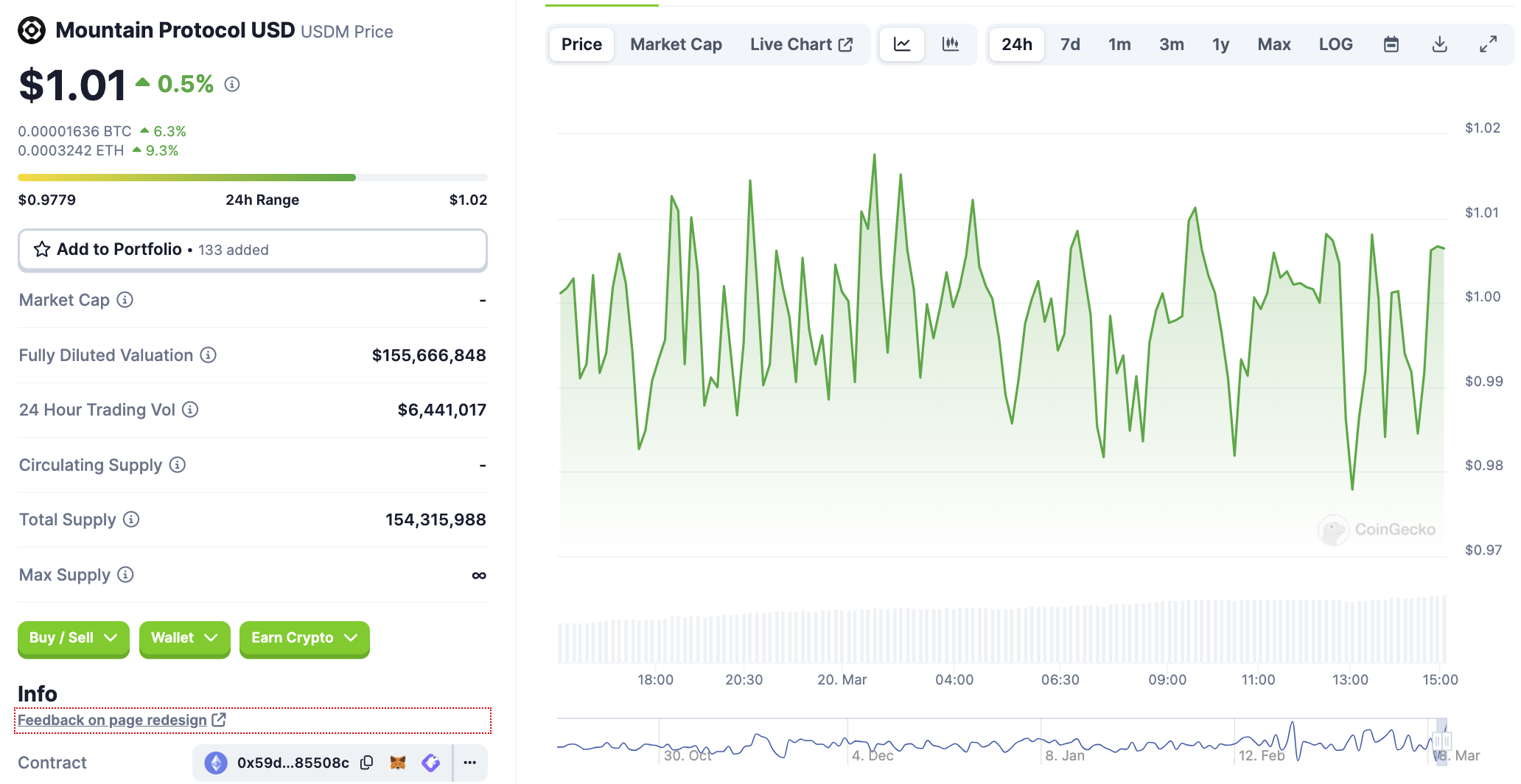This screenshot has width=1521, height=784.
Task: Select the line chart view icon
Action: 902,44
